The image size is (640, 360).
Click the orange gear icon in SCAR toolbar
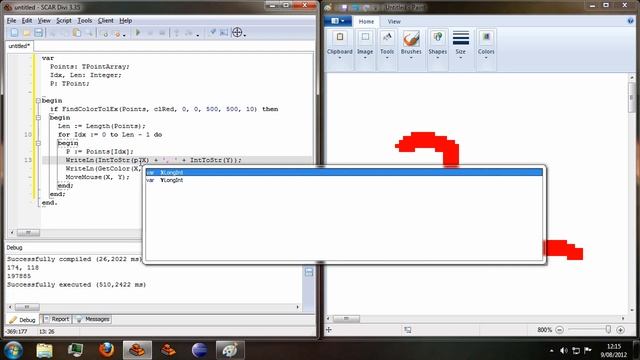click(x=118, y=33)
